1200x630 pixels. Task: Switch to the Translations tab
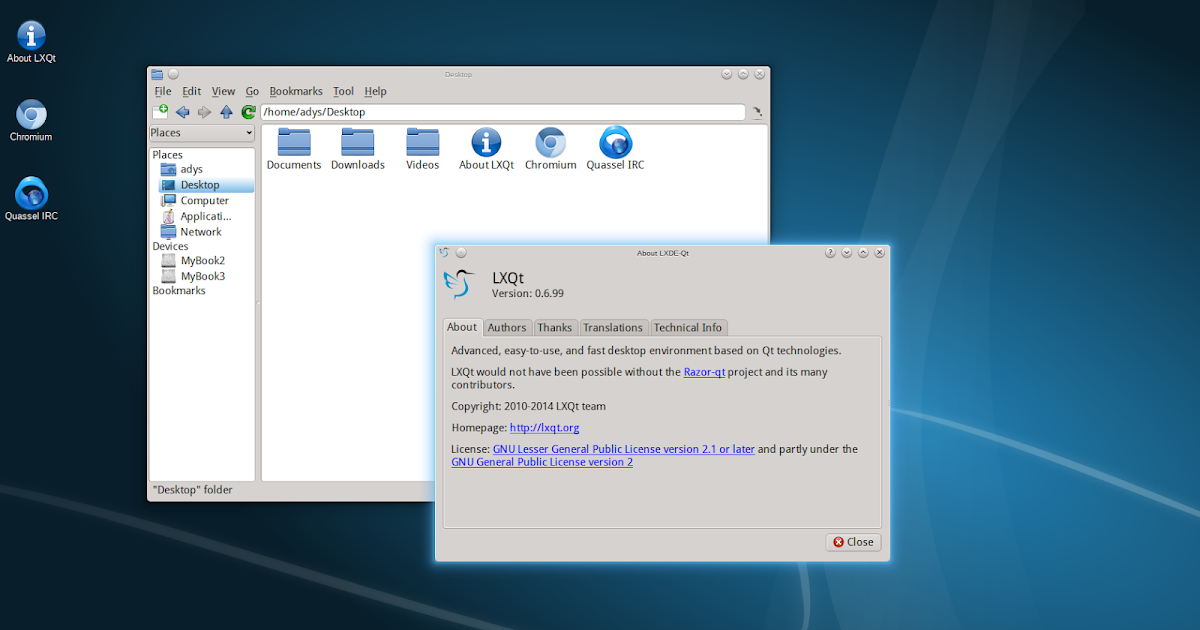613,328
